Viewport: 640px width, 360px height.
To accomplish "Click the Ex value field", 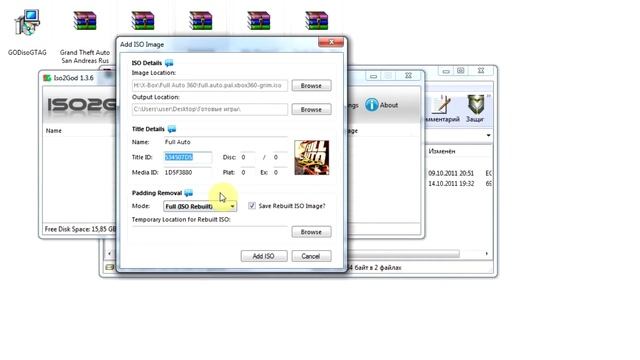I will point(280,172).
